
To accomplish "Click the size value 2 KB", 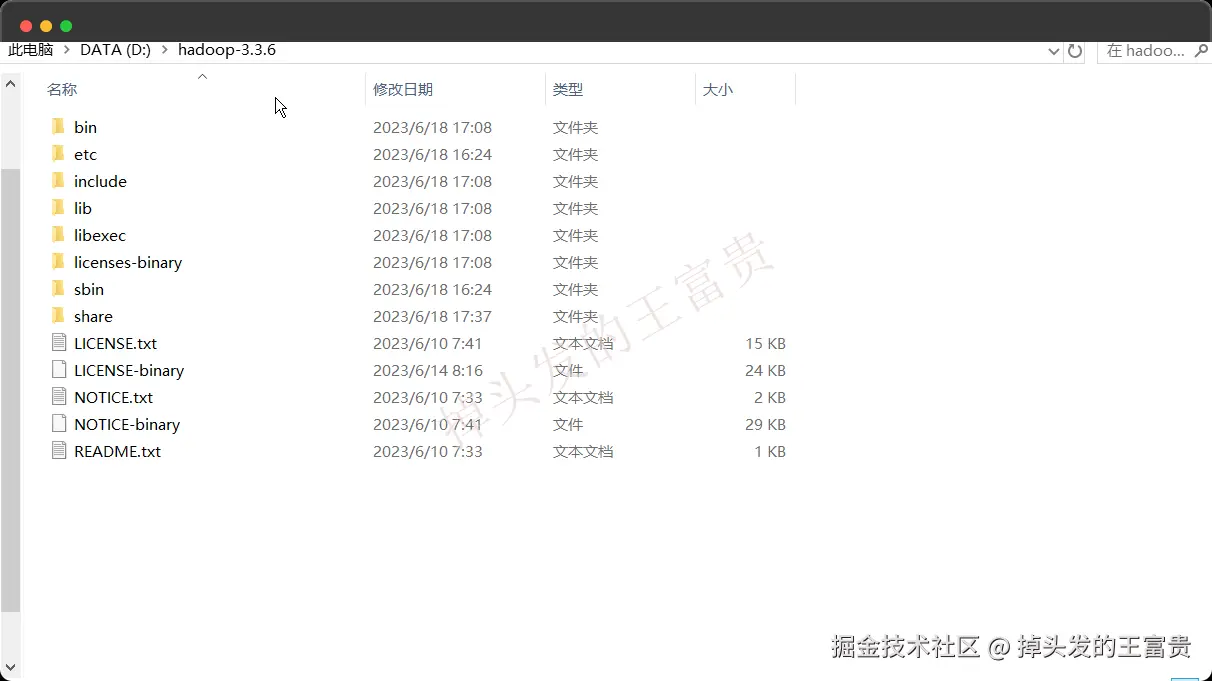I will point(770,397).
